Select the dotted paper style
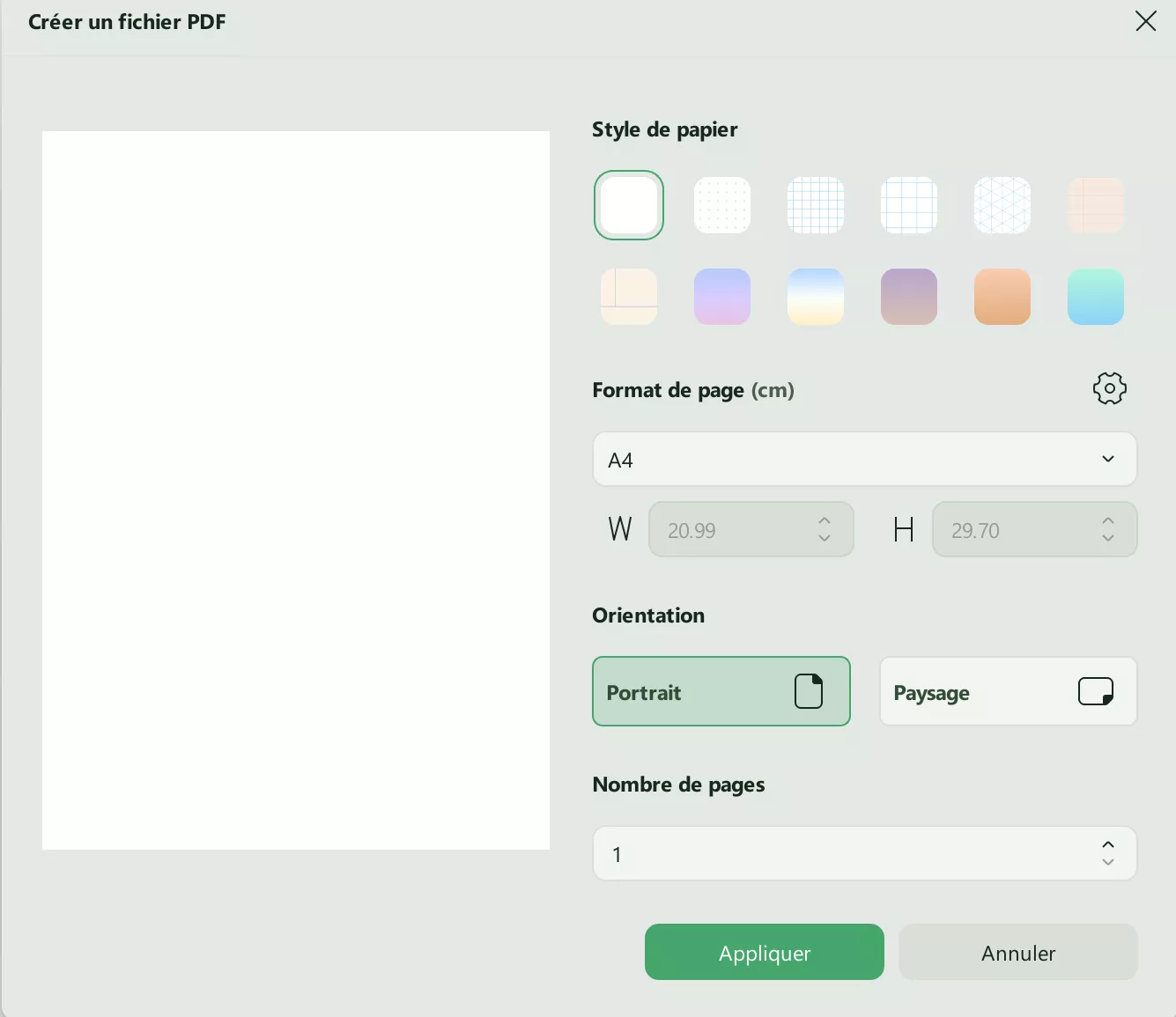The height and width of the screenshot is (1017, 1176). point(721,205)
